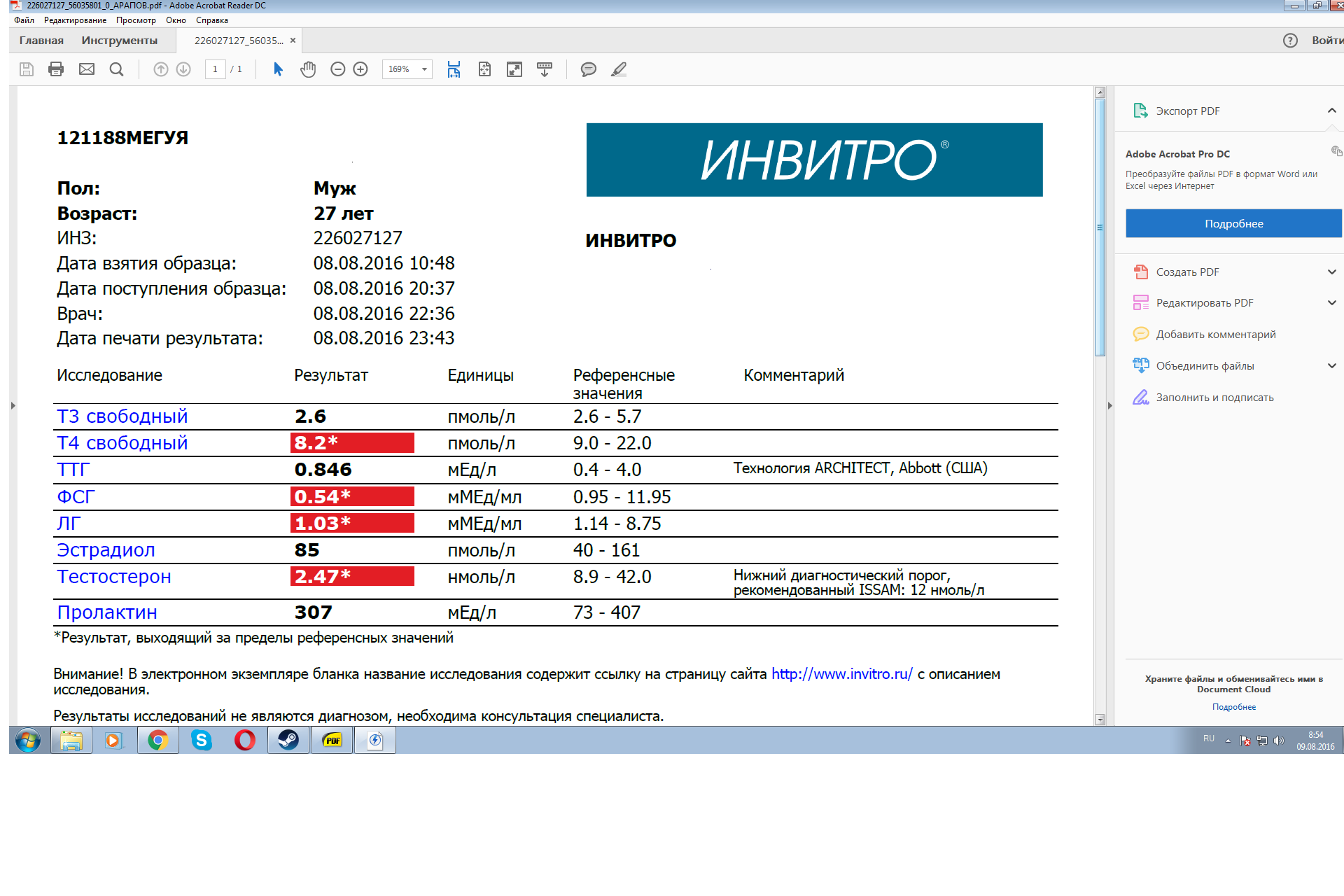Viewport: 1344px width, 896px height.
Task: Click the document vertical scrollbar
Action: (x=1100, y=227)
